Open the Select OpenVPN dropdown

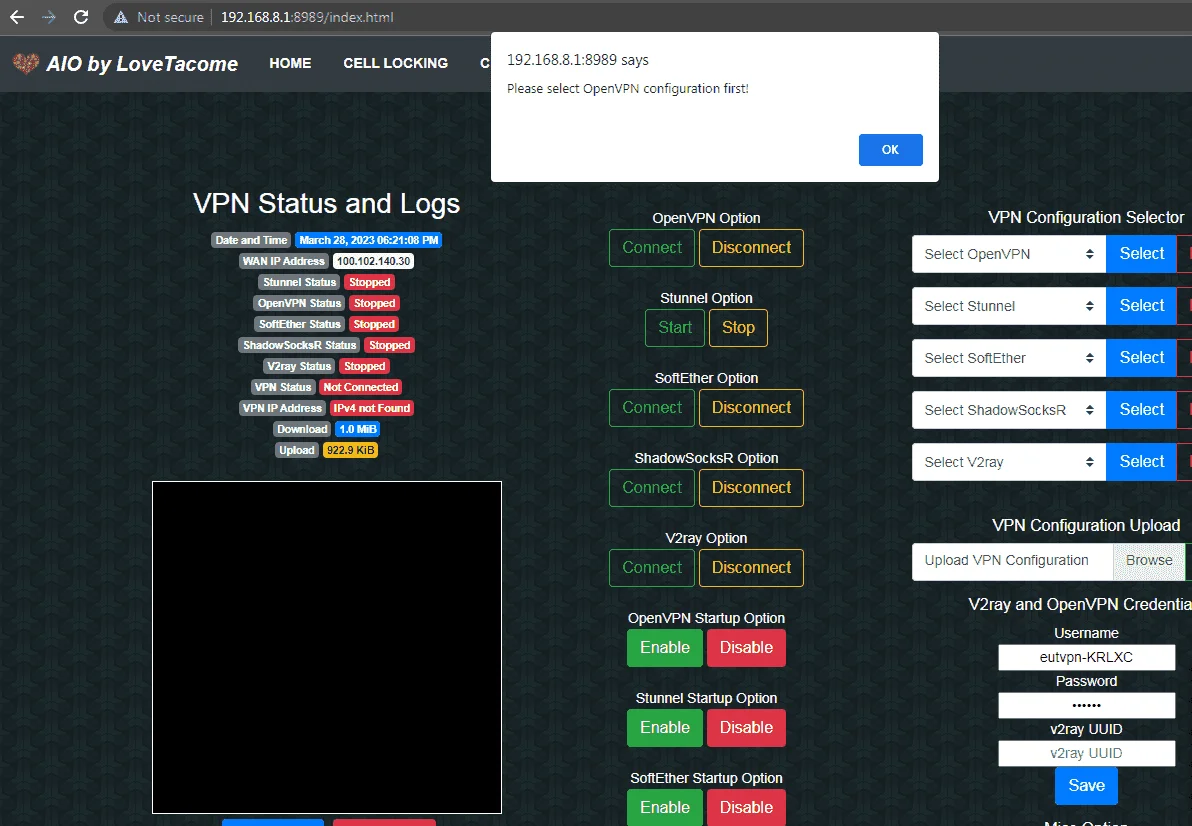[x=1009, y=254]
